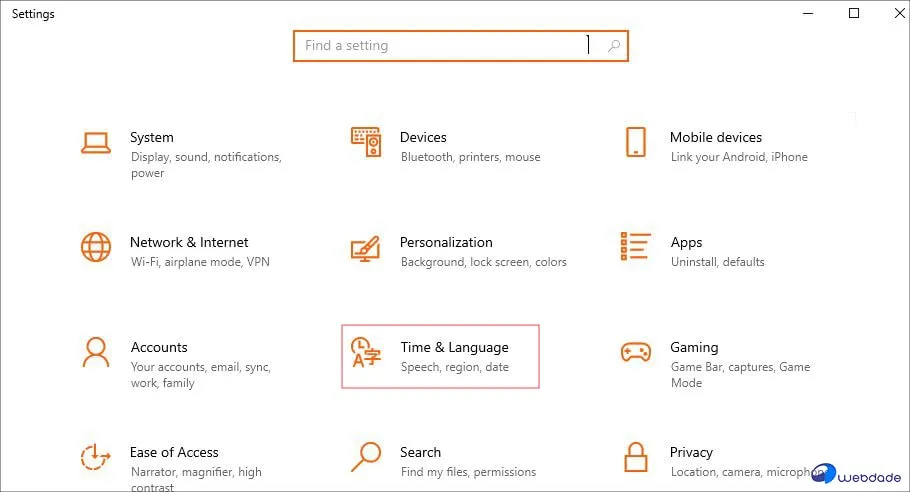Click 'Find my files, permissions' description
The width and height of the screenshot is (910, 492).
click(468, 472)
